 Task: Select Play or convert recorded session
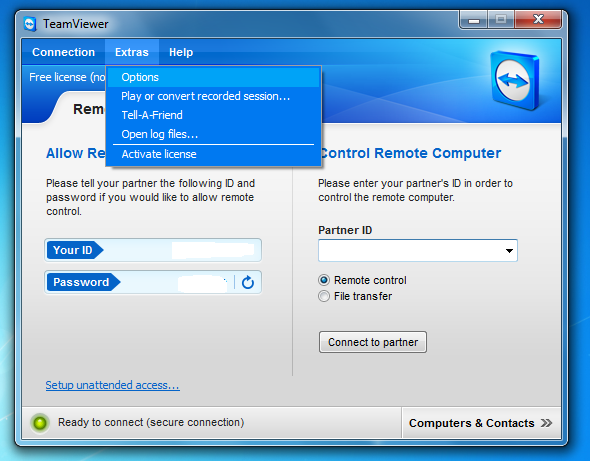pos(213,96)
